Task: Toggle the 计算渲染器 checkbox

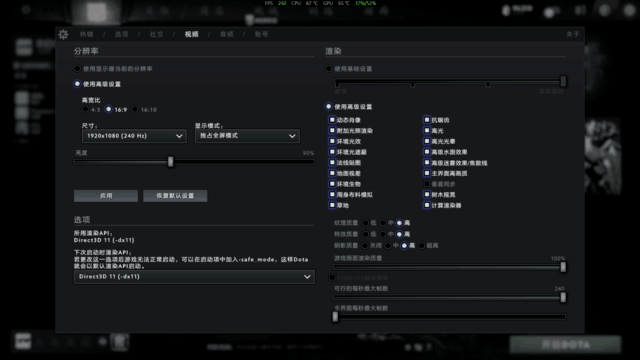Action: click(x=427, y=205)
